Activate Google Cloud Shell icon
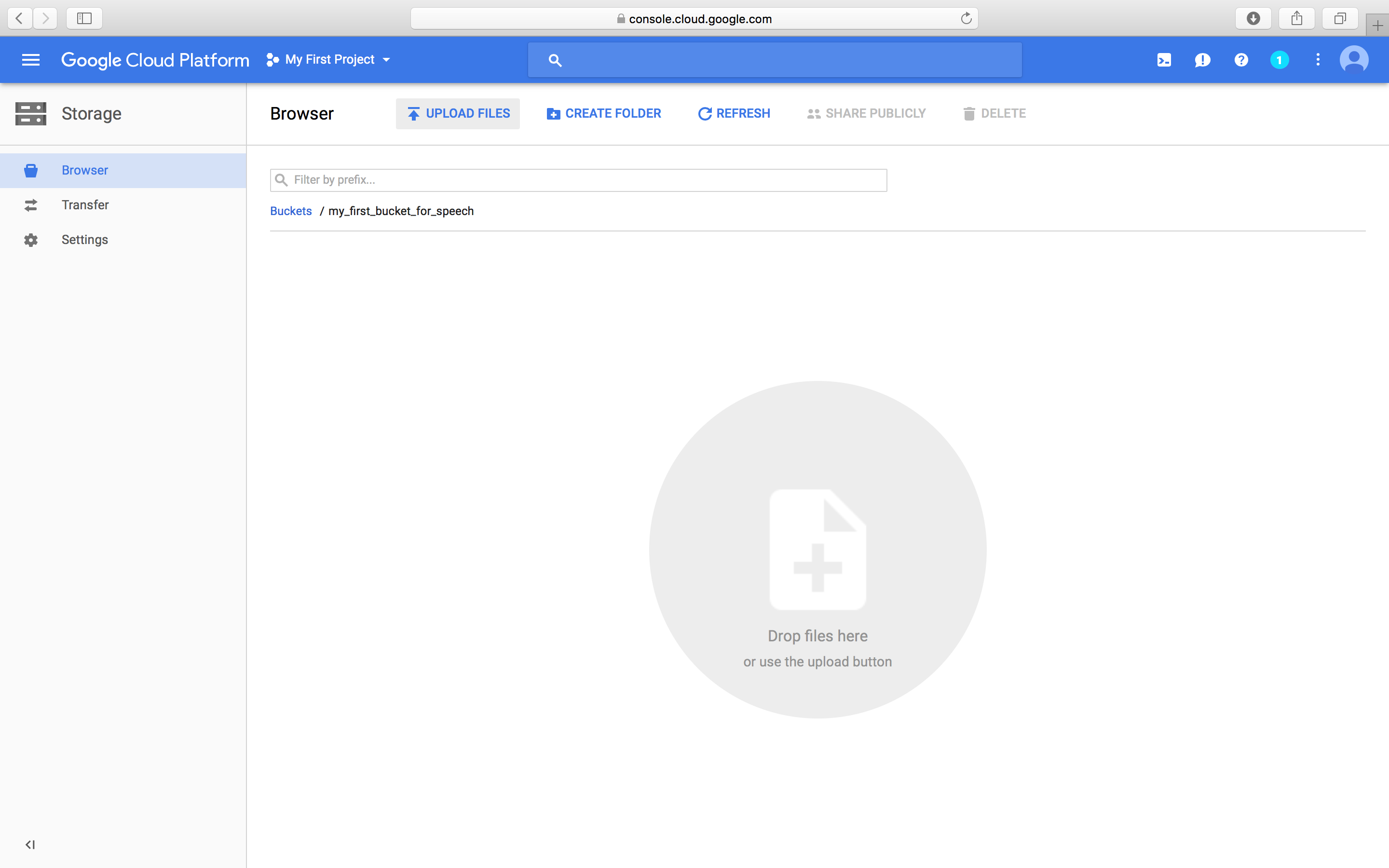Viewport: 1389px width, 868px height. pyautogui.click(x=1164, y=60)
